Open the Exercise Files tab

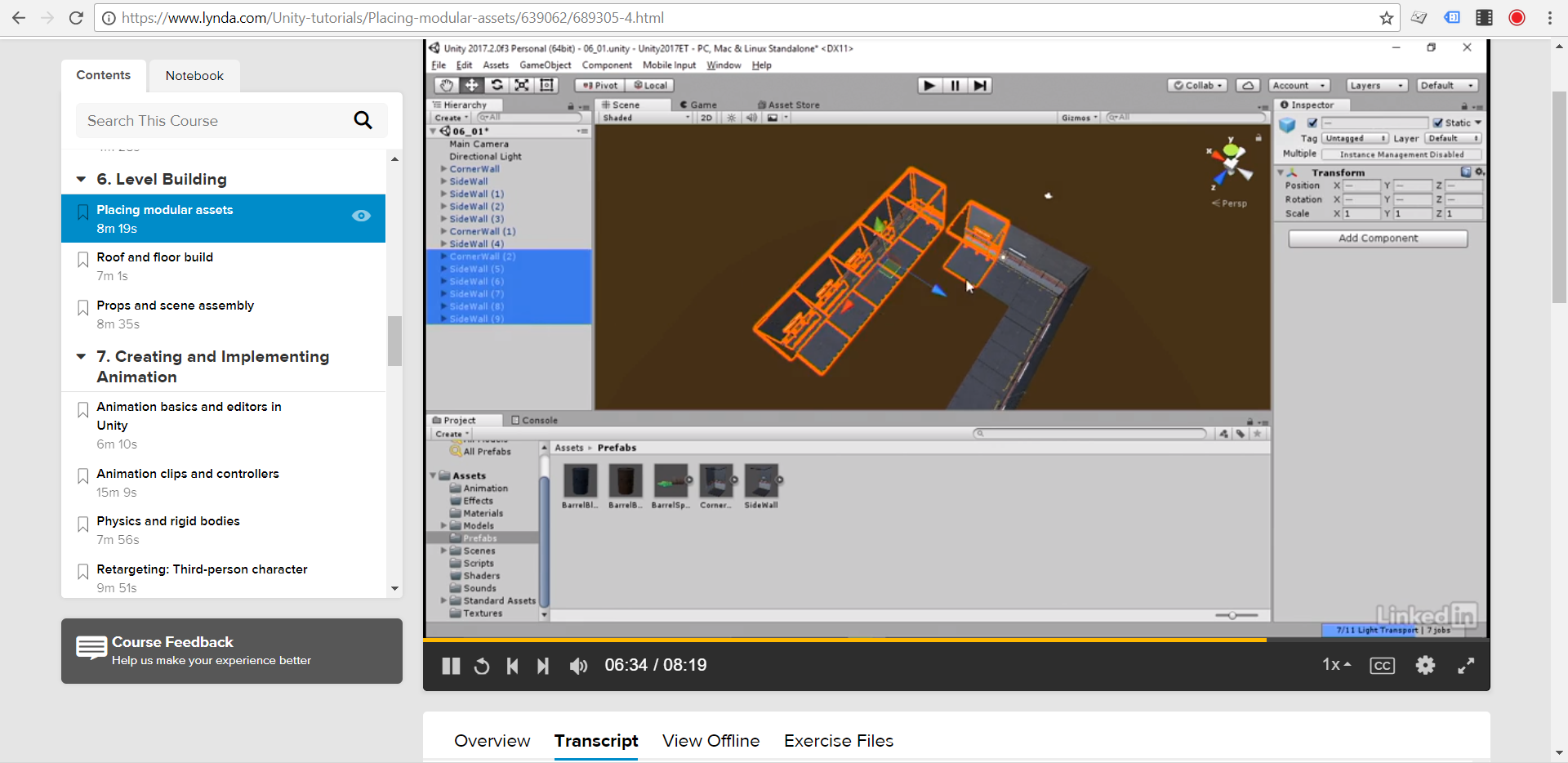(x=839, y=741)
